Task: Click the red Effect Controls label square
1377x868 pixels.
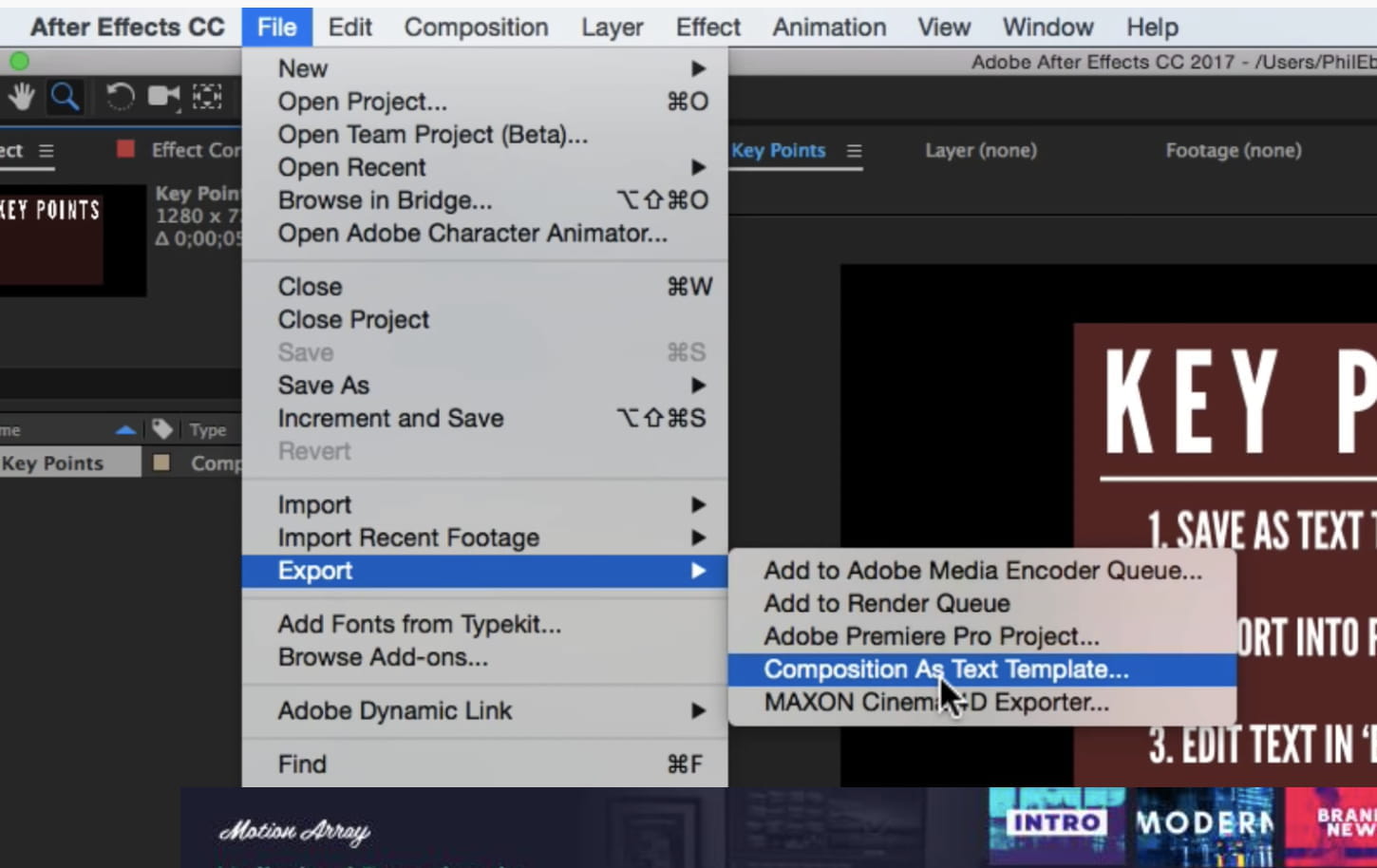Action: tap(125, 149)
